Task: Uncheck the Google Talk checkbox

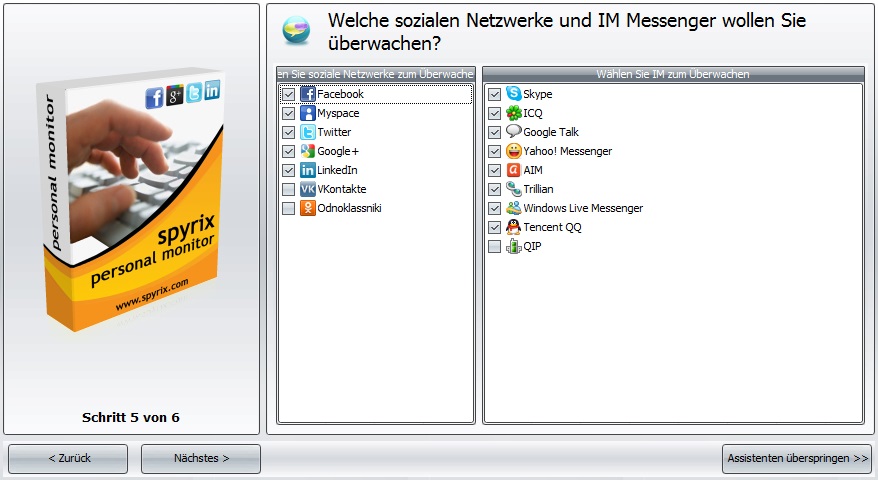Action: point(494,132)
